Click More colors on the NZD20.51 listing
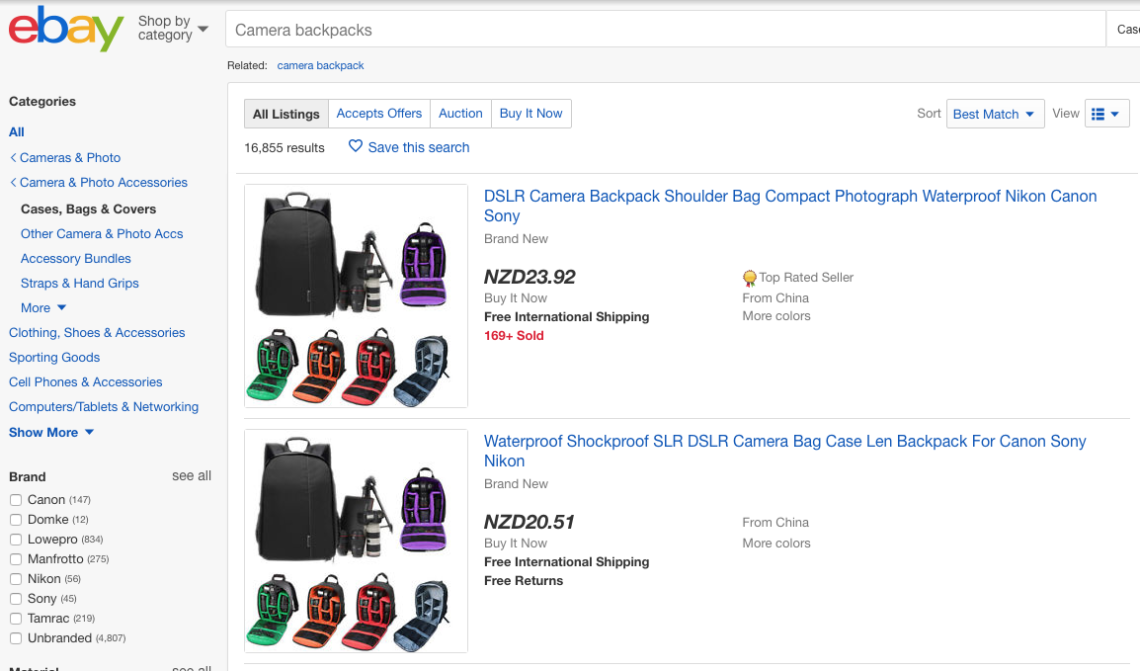The height and width of the screenshot is (671, 1140). pyautogui.click(x=776, y=543)
